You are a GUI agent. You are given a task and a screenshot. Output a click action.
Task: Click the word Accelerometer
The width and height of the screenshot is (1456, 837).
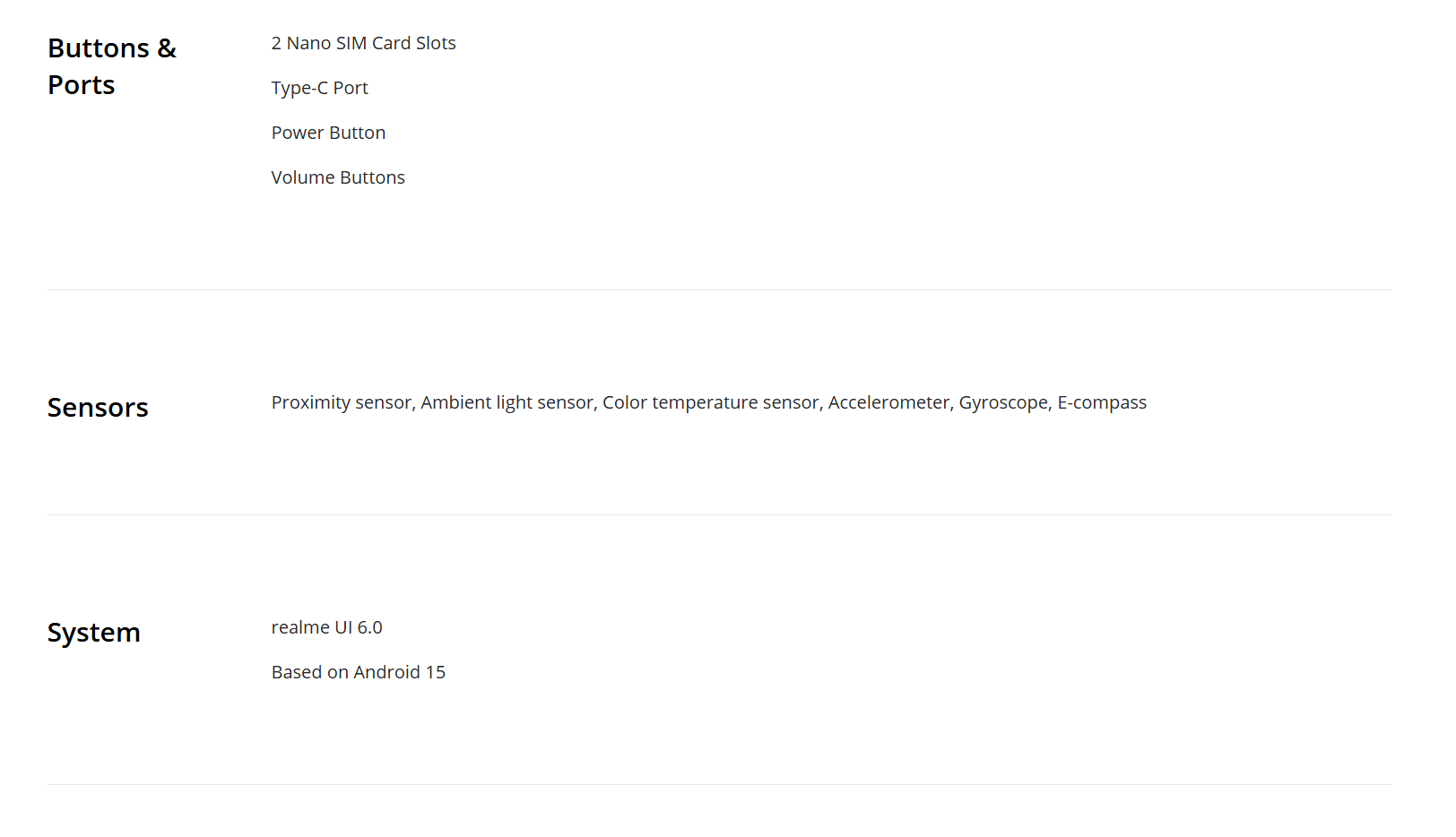(x=888, y=402)
